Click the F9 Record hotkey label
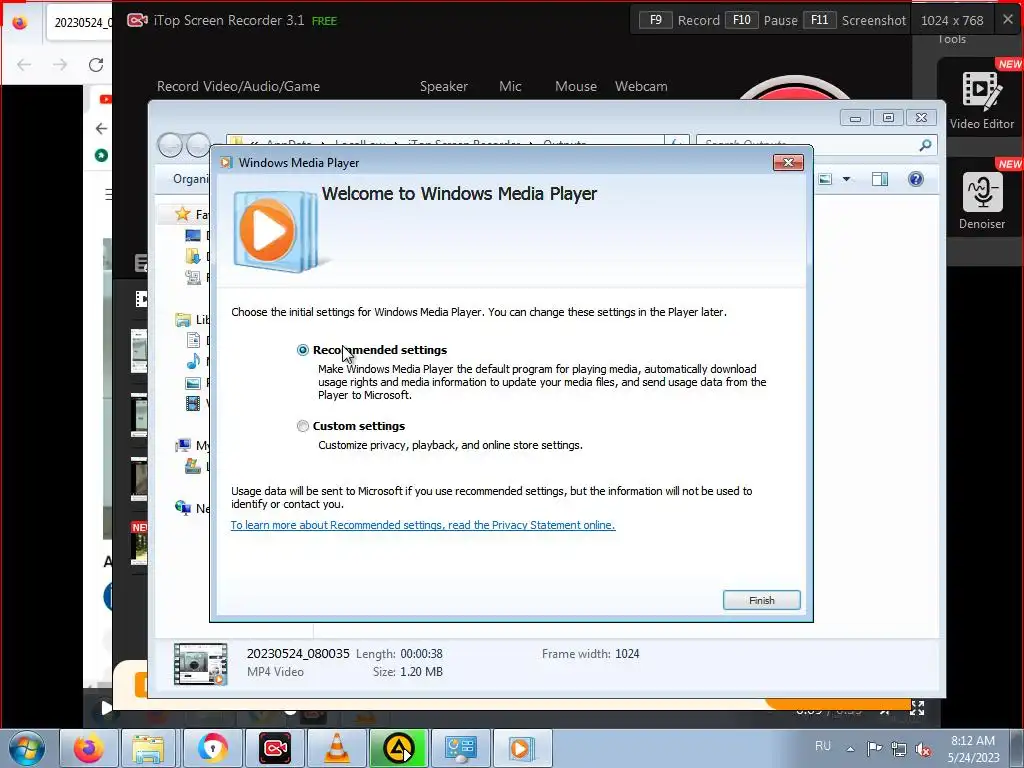 679,20
